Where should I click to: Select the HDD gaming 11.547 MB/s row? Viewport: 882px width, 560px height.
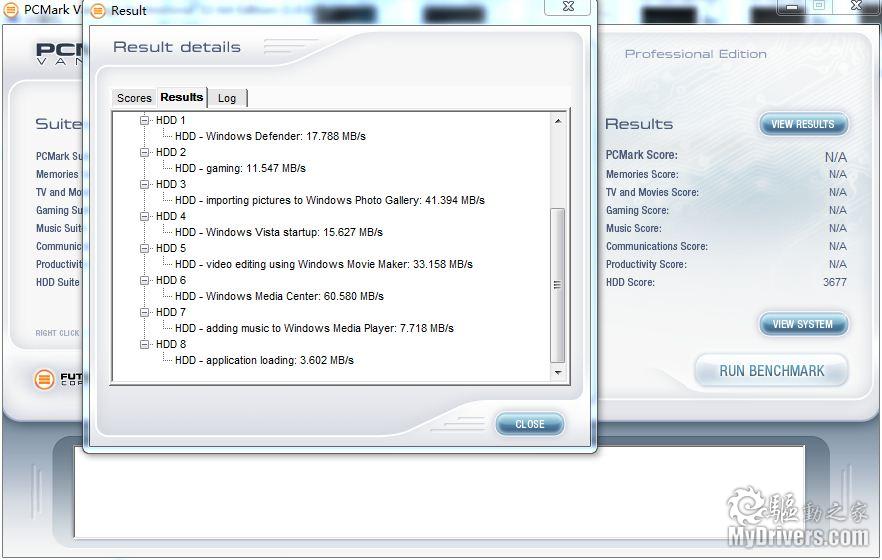[240, 168]
